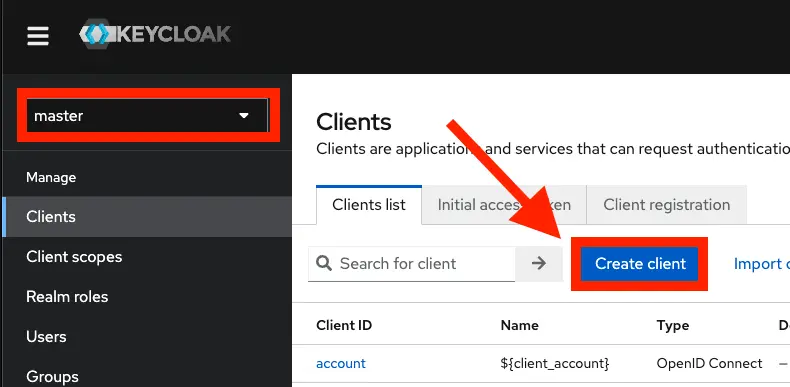Open the master realm dropdown
The width and height of the screenshot is (790, 387).
pos(147,115)
